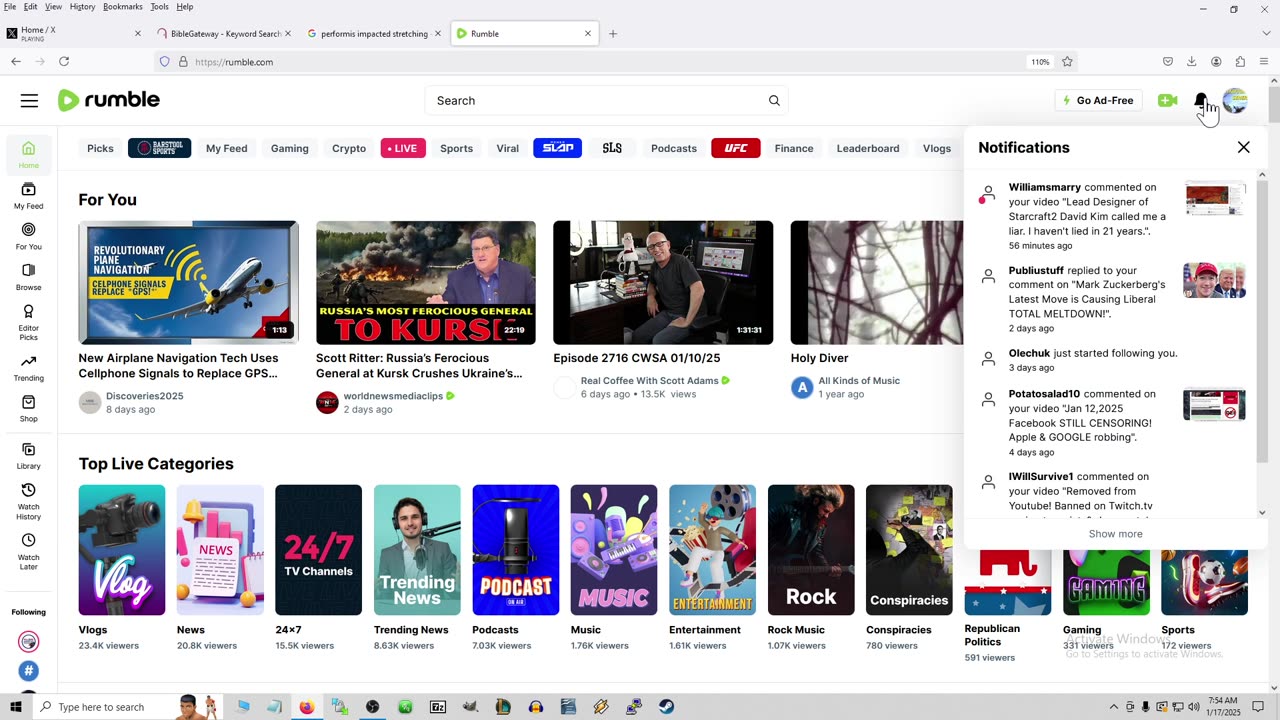
Task: Open the Firefox Bookmarks menu
Action: (x=123, y=7)
